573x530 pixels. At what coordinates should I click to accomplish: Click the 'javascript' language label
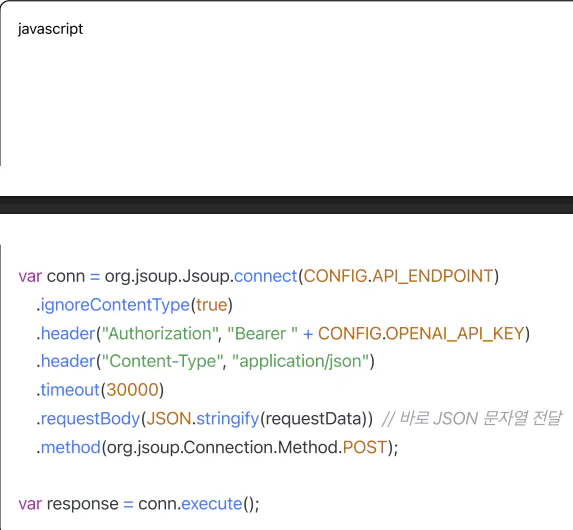coord(50,29)
